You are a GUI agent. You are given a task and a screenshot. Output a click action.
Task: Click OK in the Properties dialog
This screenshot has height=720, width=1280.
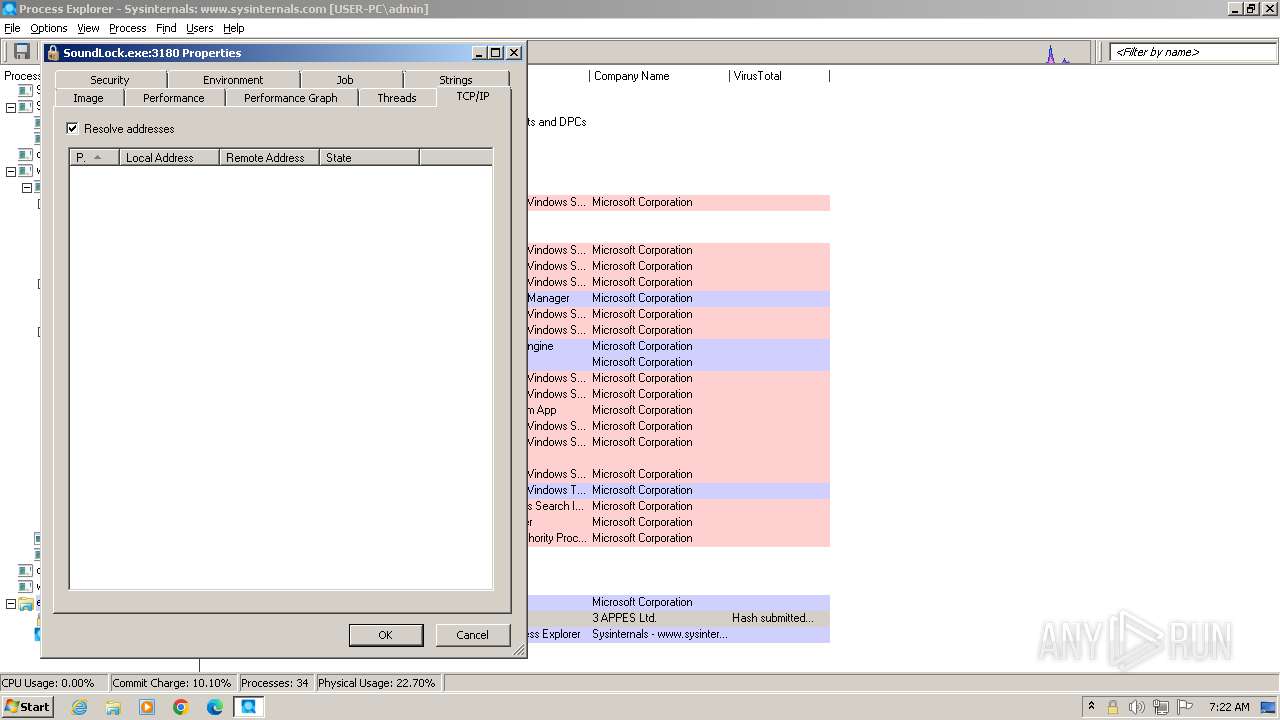385,635
